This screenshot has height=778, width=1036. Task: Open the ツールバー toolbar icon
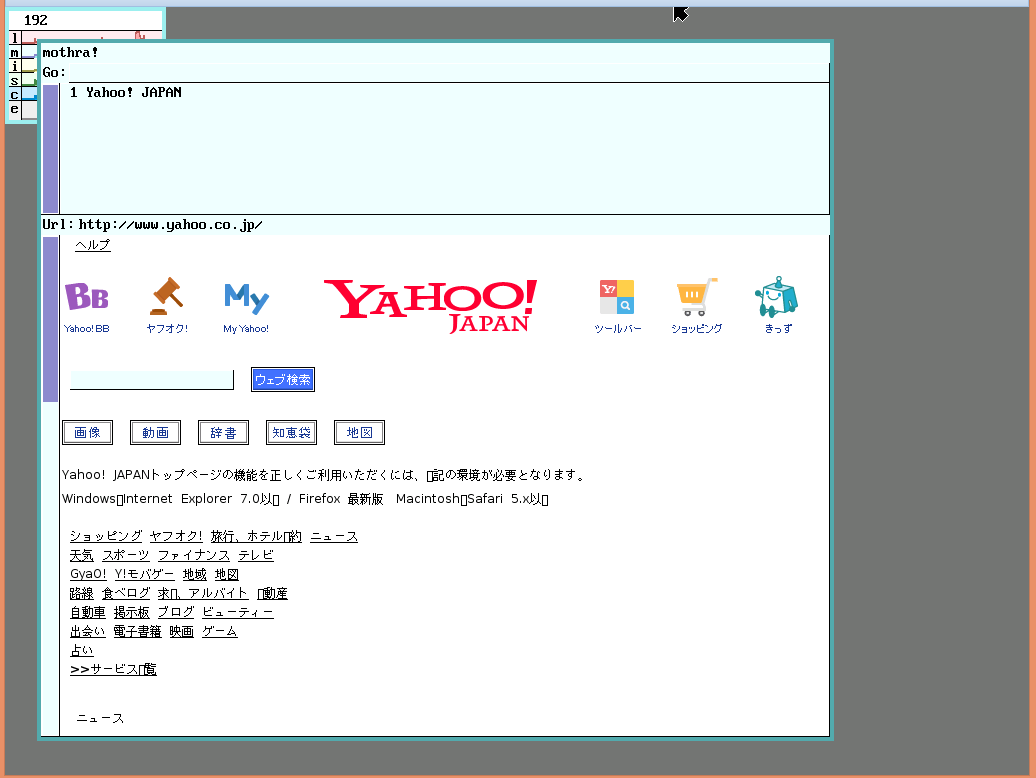617,306
